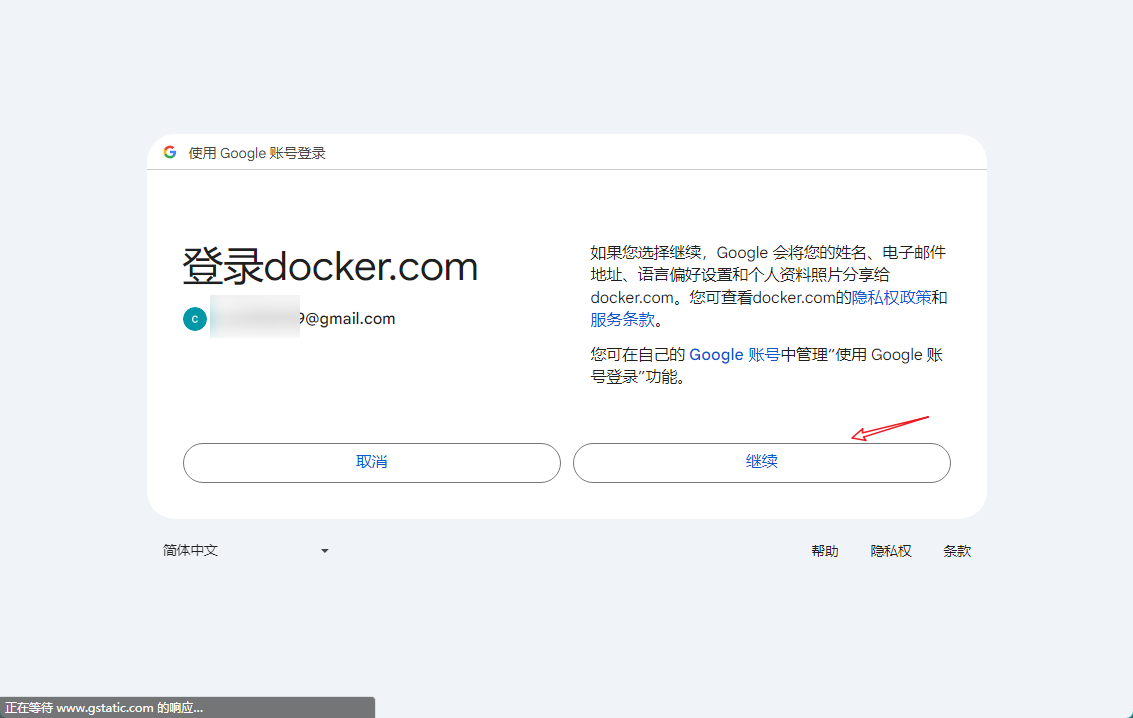Viewport: 1133px width, 718px height.
Task: Click the Google logo icon
Action: [170, 152]
